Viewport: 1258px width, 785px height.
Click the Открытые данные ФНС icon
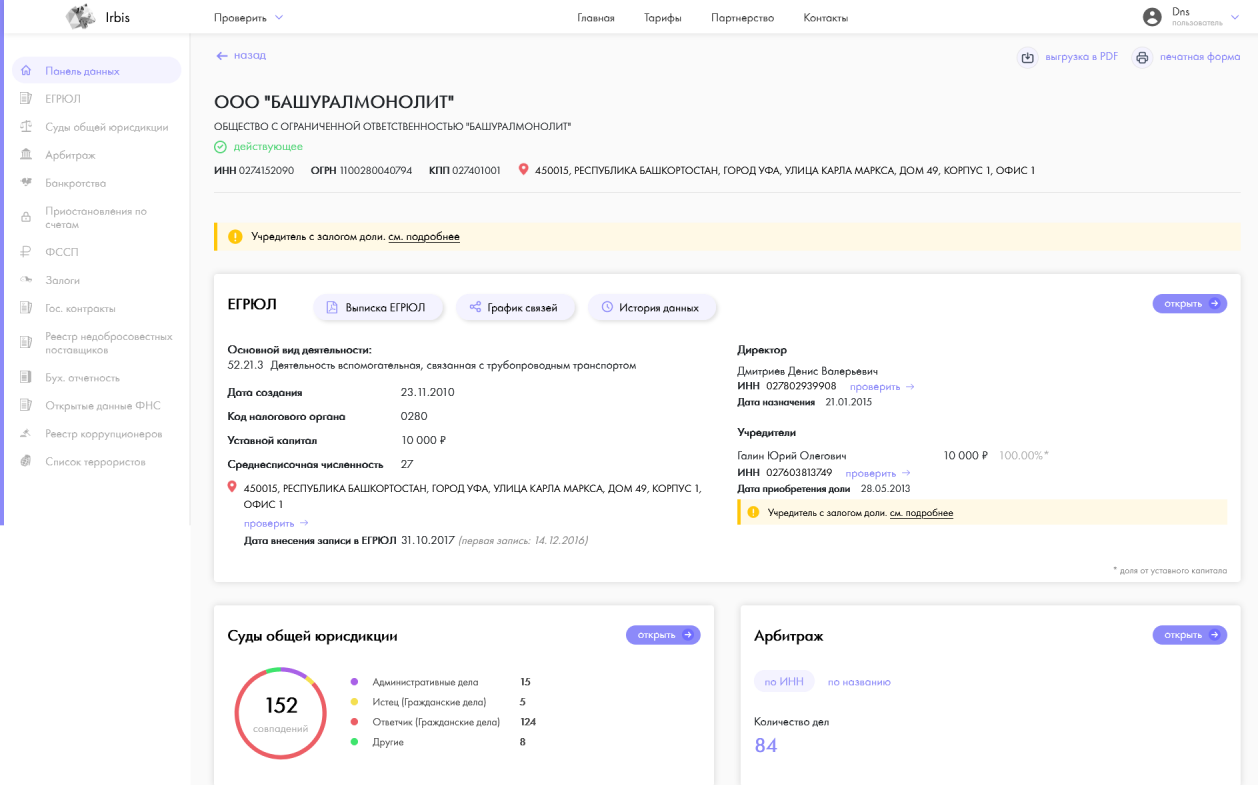tap(26, 406)
